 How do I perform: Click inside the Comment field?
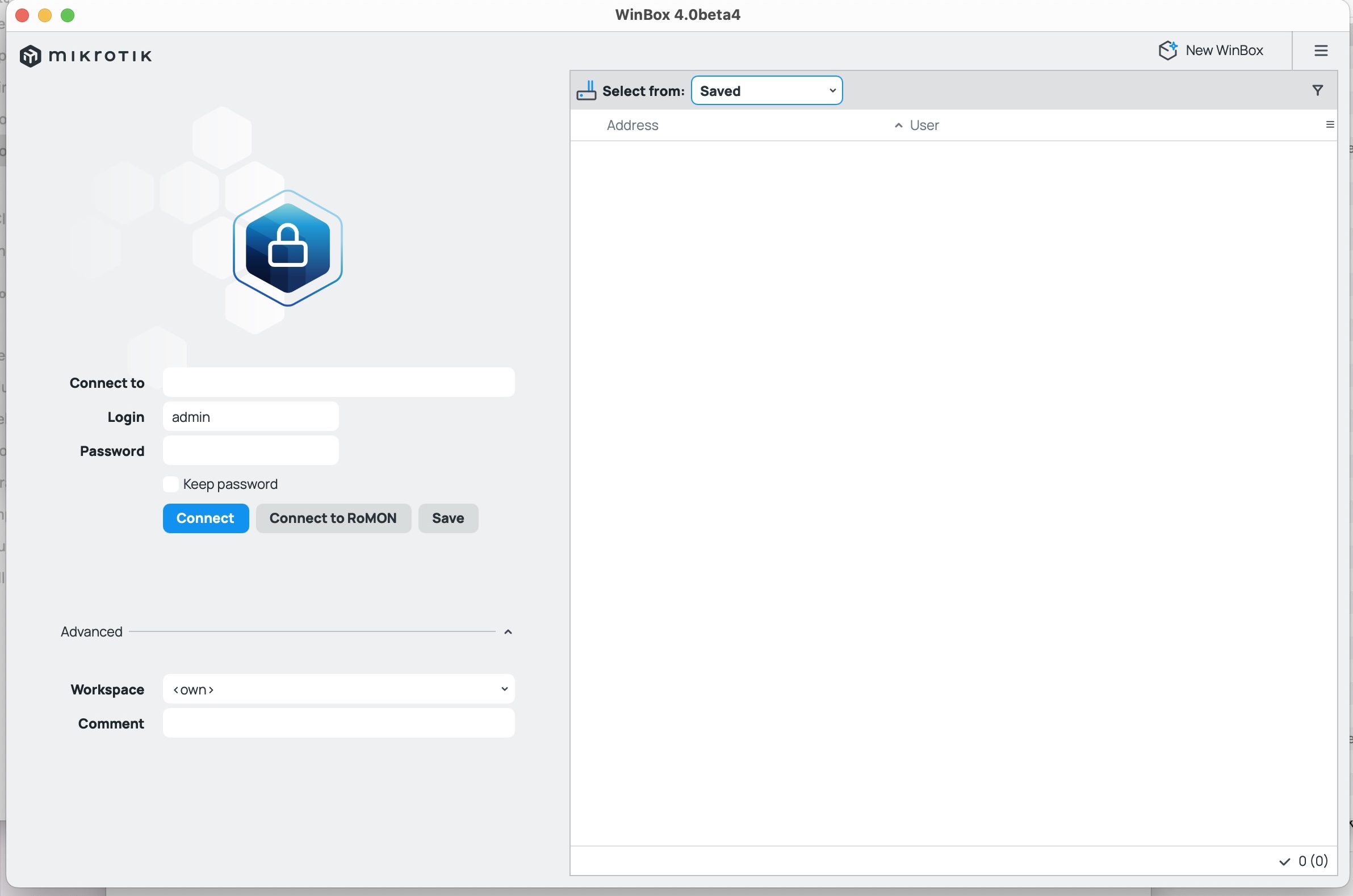[338, 723]
